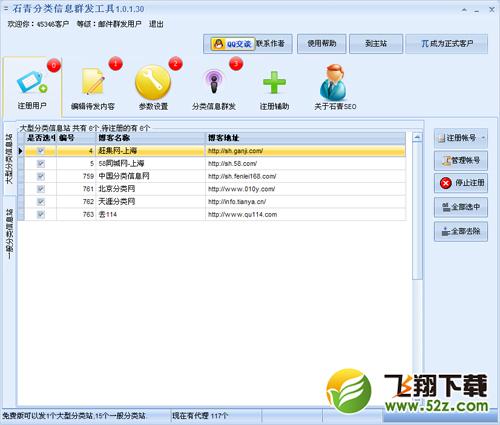Screen dimensions: 500x425
Task: Switch to 一般分类信息站 vertical tab
Action: pyautogui.click(x=10, y=234)
